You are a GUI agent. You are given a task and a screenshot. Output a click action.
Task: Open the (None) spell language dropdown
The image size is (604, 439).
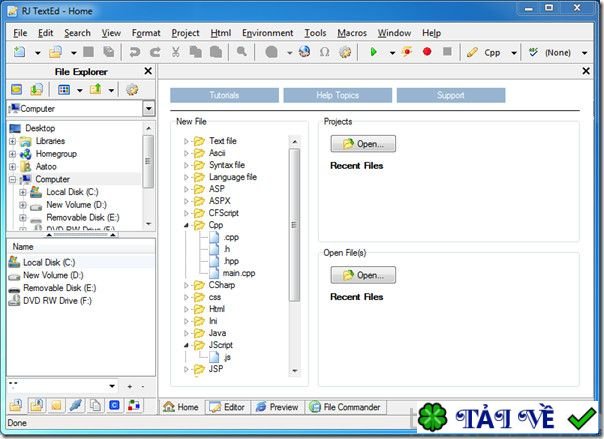click(584, 52)
